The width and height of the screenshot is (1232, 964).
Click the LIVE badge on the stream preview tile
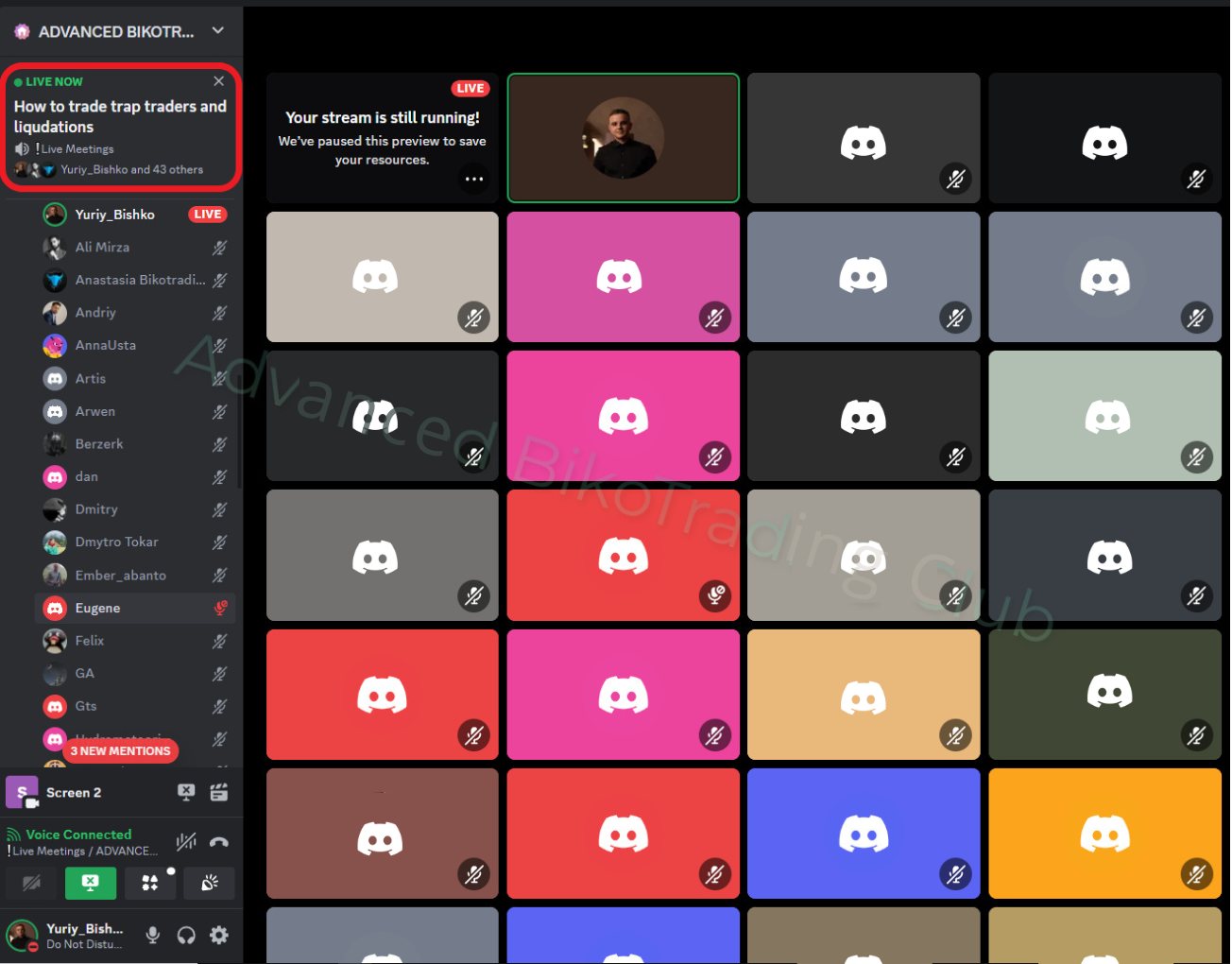point(471,88)
